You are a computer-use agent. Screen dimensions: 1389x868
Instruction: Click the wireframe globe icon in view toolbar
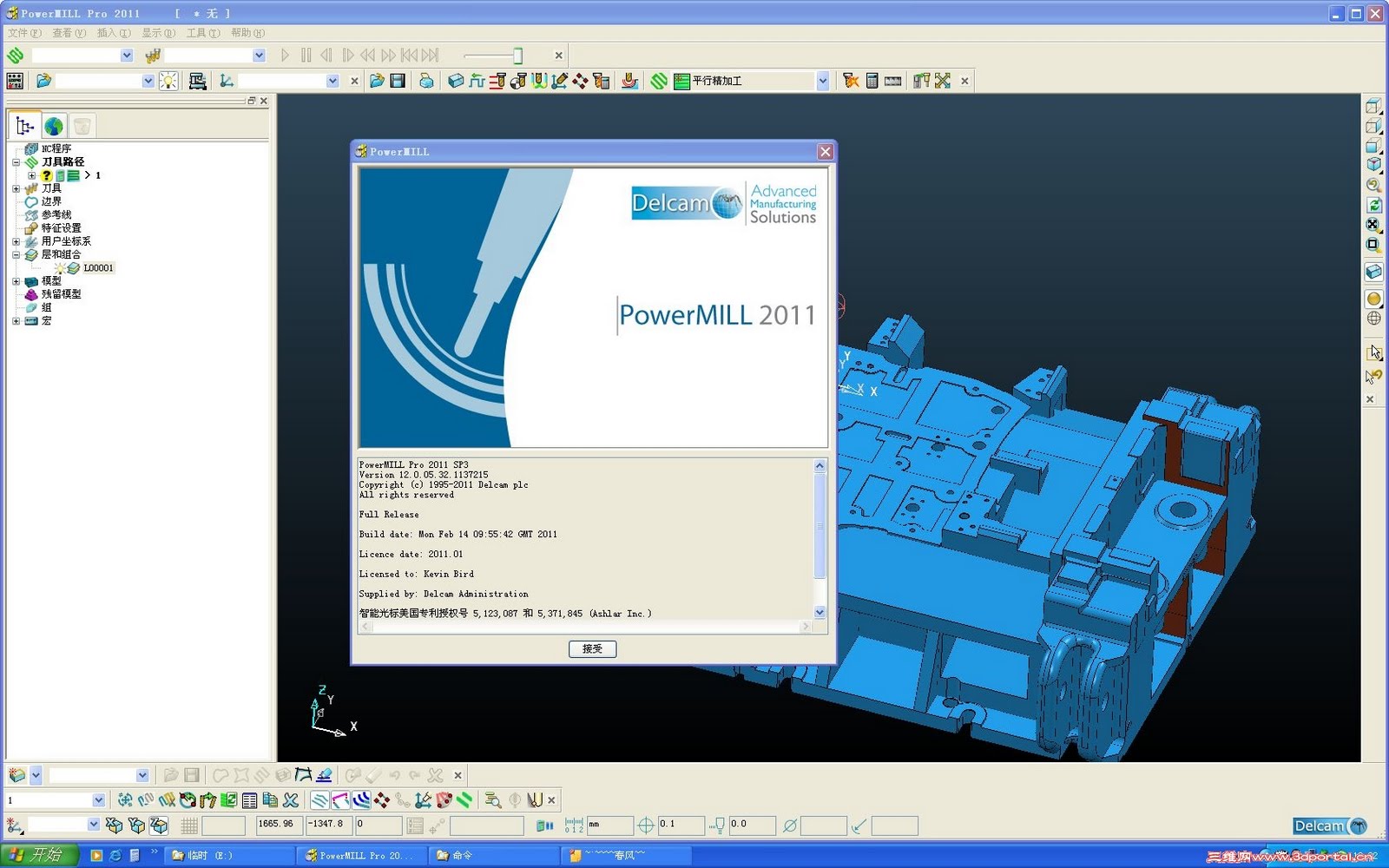click(1373, 319)
